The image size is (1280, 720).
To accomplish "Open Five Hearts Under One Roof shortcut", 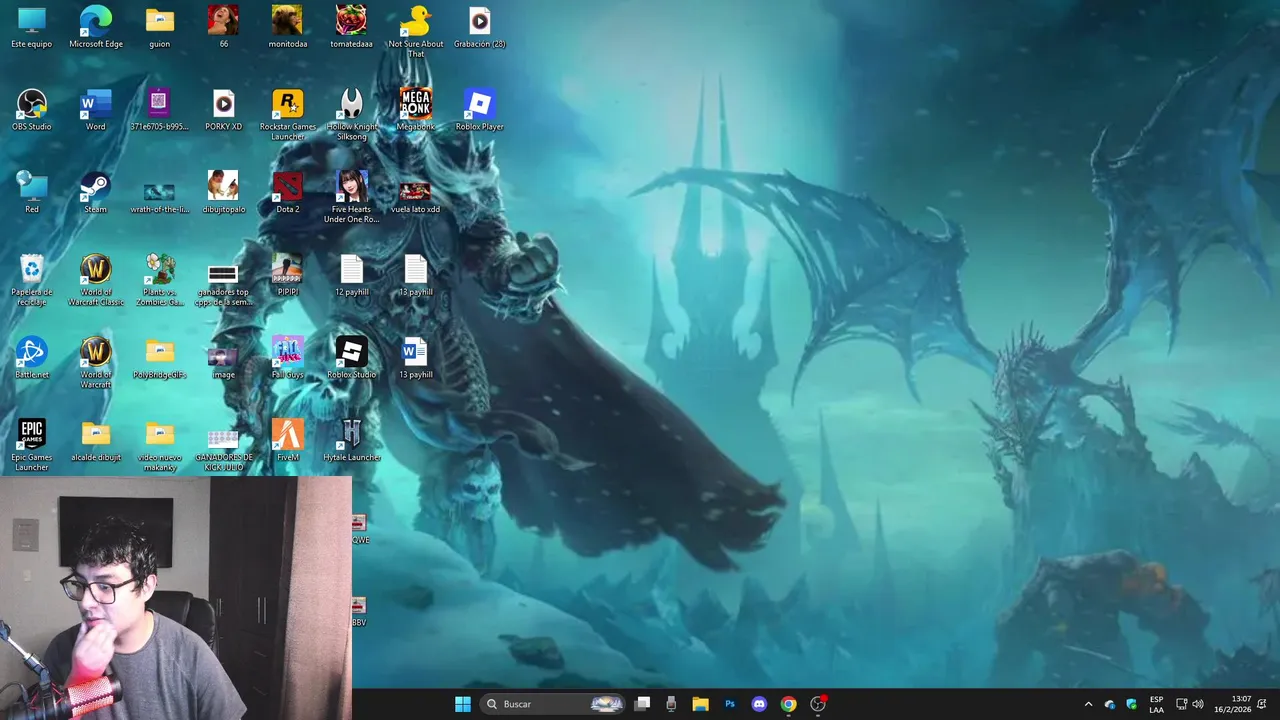I will (x=351, y=198).
